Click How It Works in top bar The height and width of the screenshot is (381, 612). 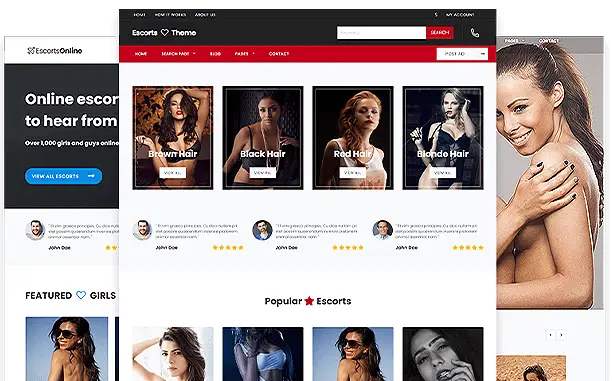[170, 15]
